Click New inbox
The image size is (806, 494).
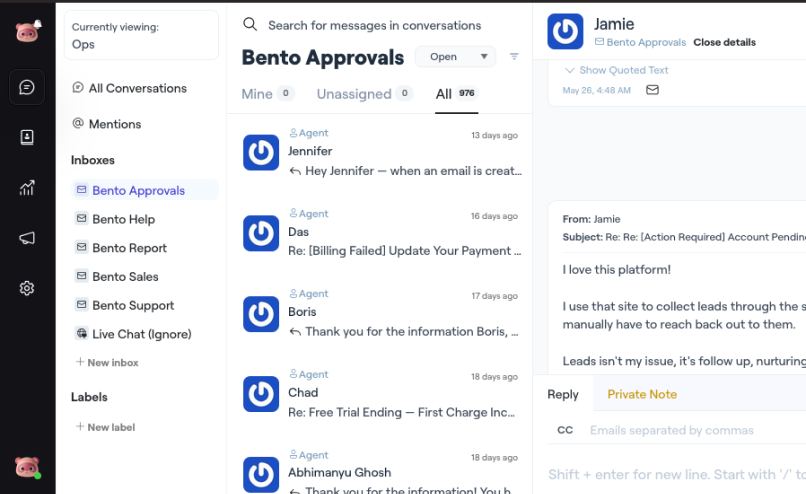[107, 362]
